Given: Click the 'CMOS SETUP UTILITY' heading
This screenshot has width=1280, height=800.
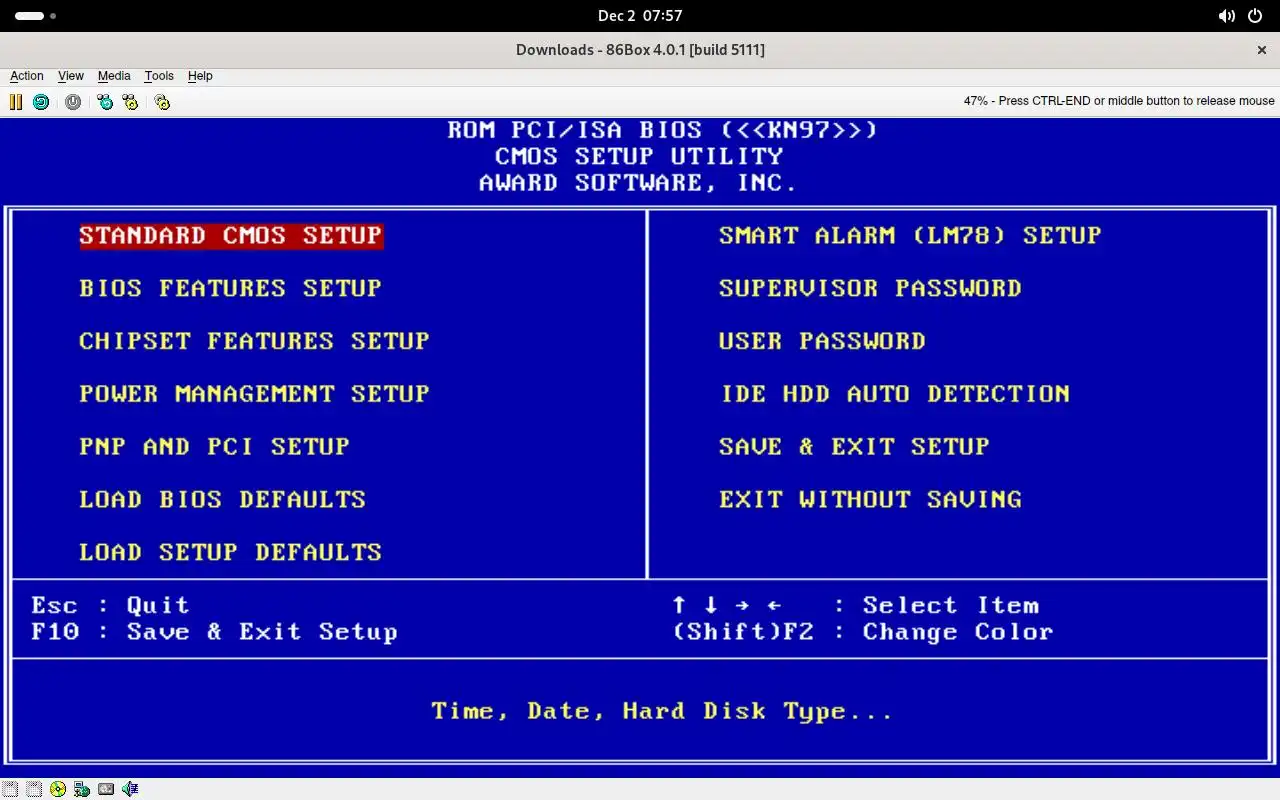Looking at the screenshot, I should click(639, 157).
